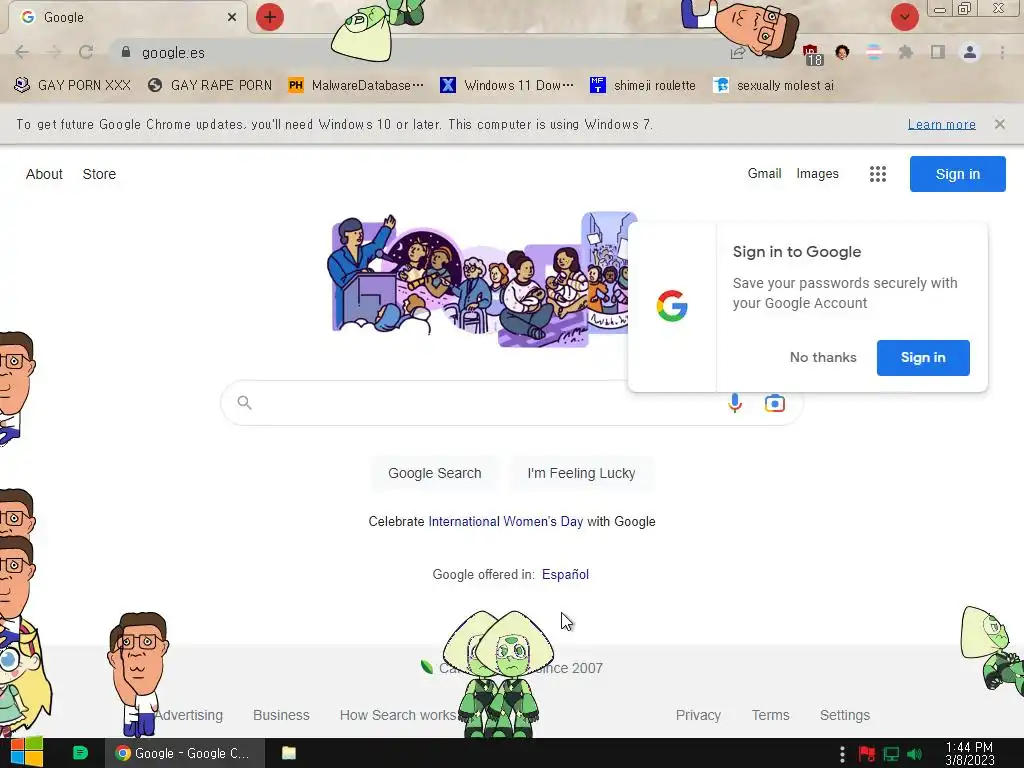Click the Google Search button
1024x768 pixels.
point(434,473)
